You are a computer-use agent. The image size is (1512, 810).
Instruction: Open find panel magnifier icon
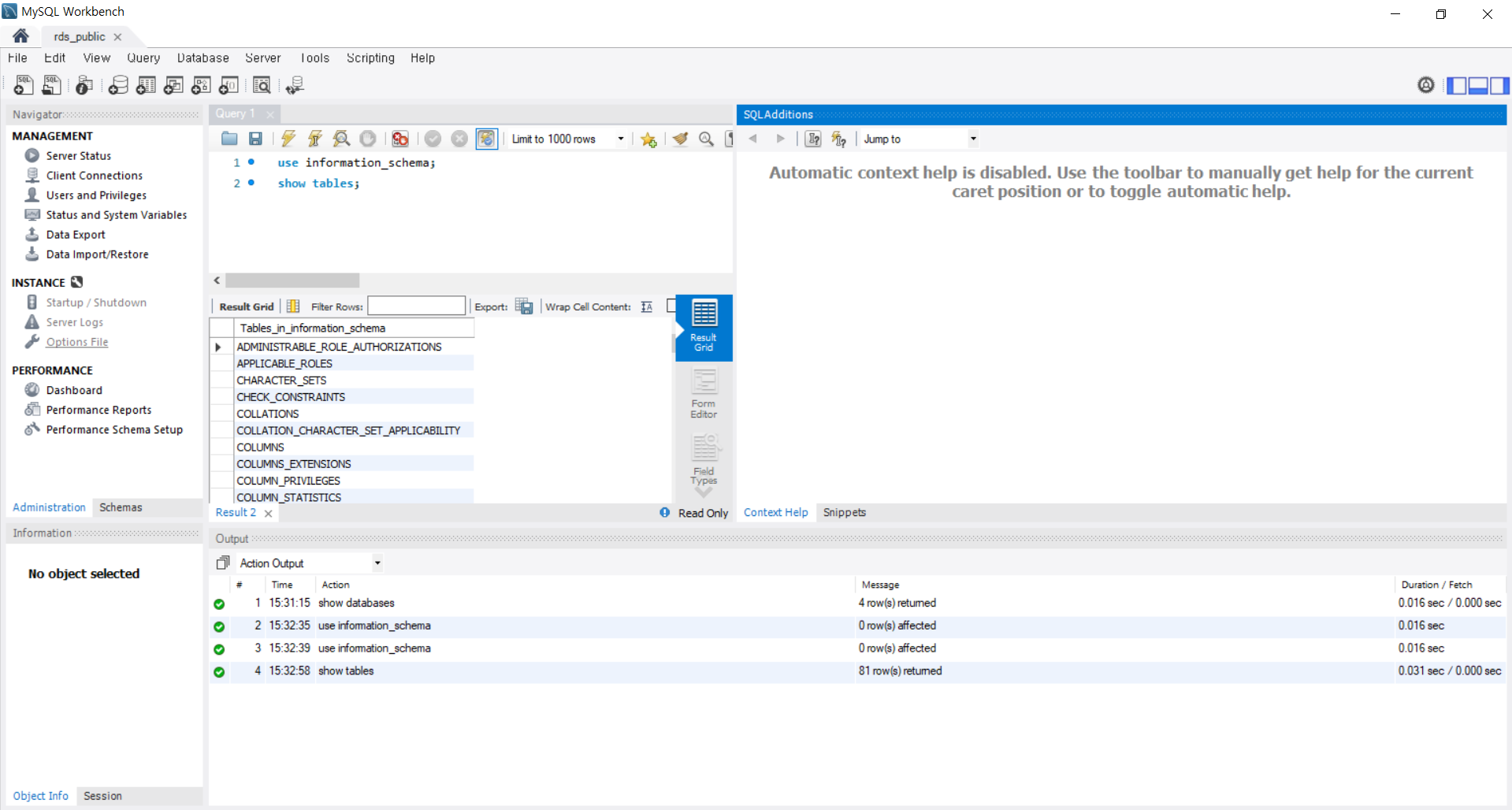tap(707, 139)
